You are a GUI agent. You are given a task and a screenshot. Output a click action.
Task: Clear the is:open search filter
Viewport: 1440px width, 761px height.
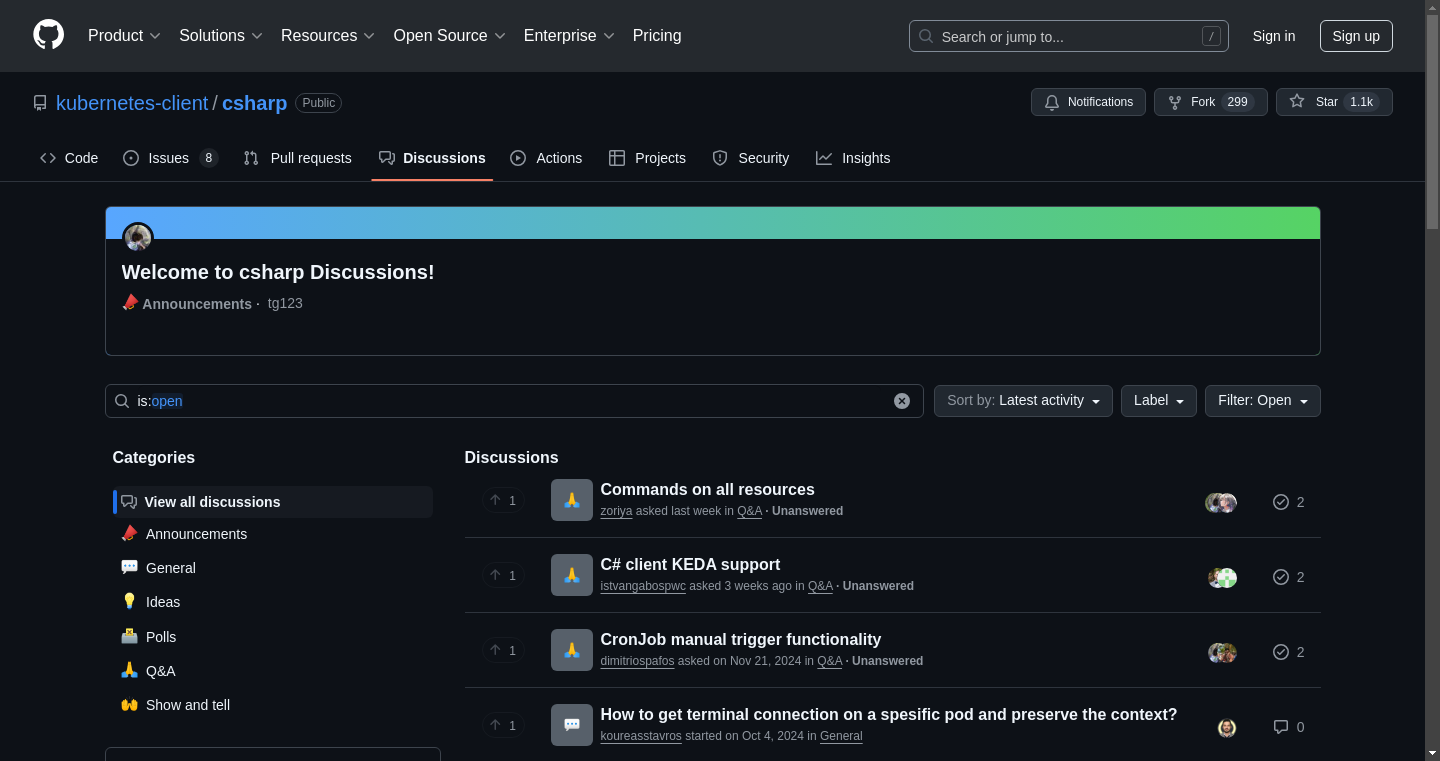pyautogui.click(x=902, y=401)
